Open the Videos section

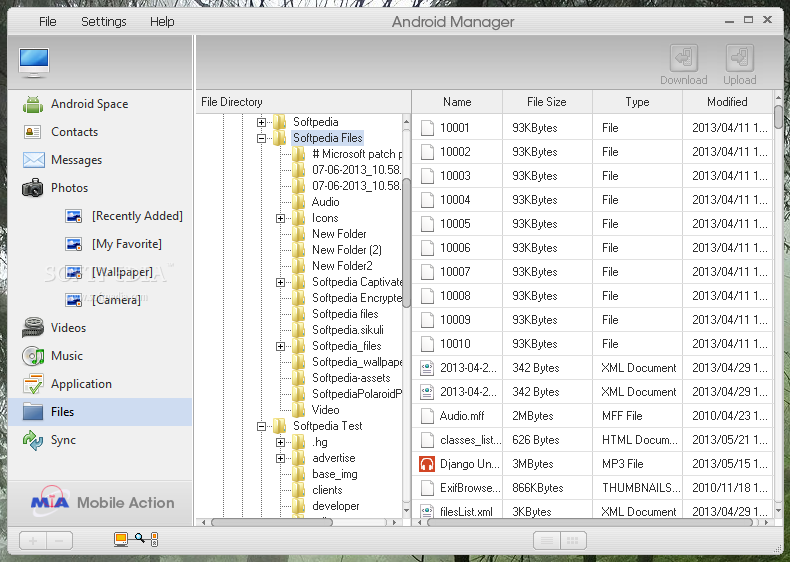coord(54,328)
